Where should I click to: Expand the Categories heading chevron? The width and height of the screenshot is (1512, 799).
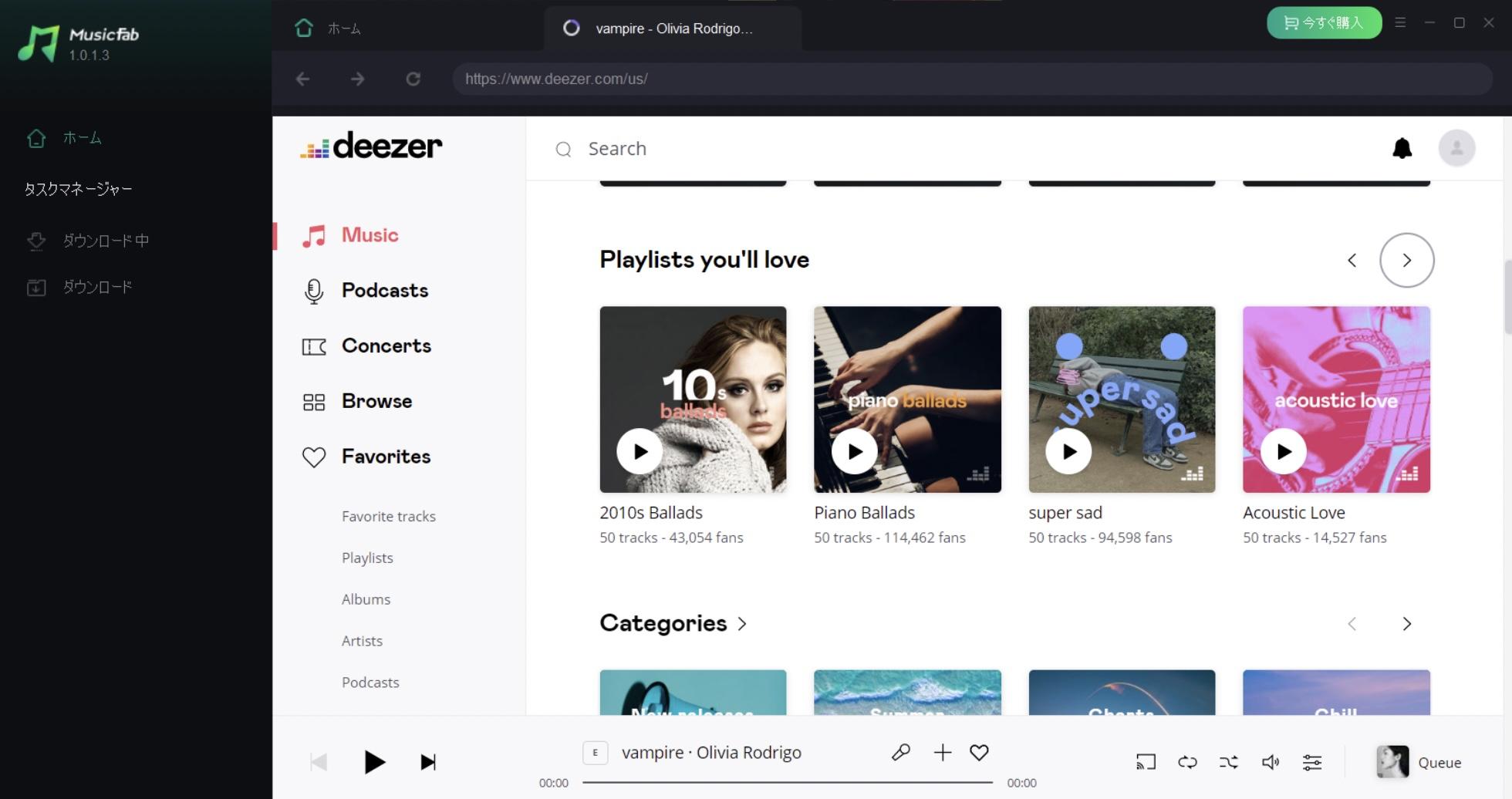[x=742, y=624]
